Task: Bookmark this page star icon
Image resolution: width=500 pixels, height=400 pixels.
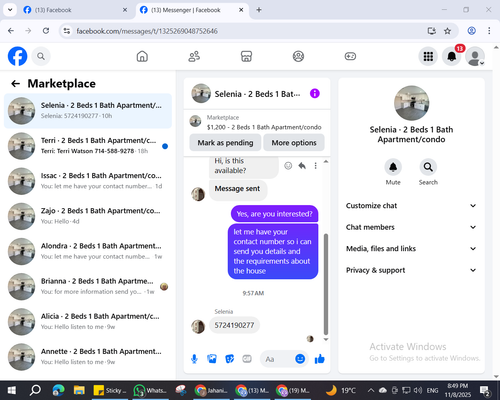Action: (x=447, y=31)
